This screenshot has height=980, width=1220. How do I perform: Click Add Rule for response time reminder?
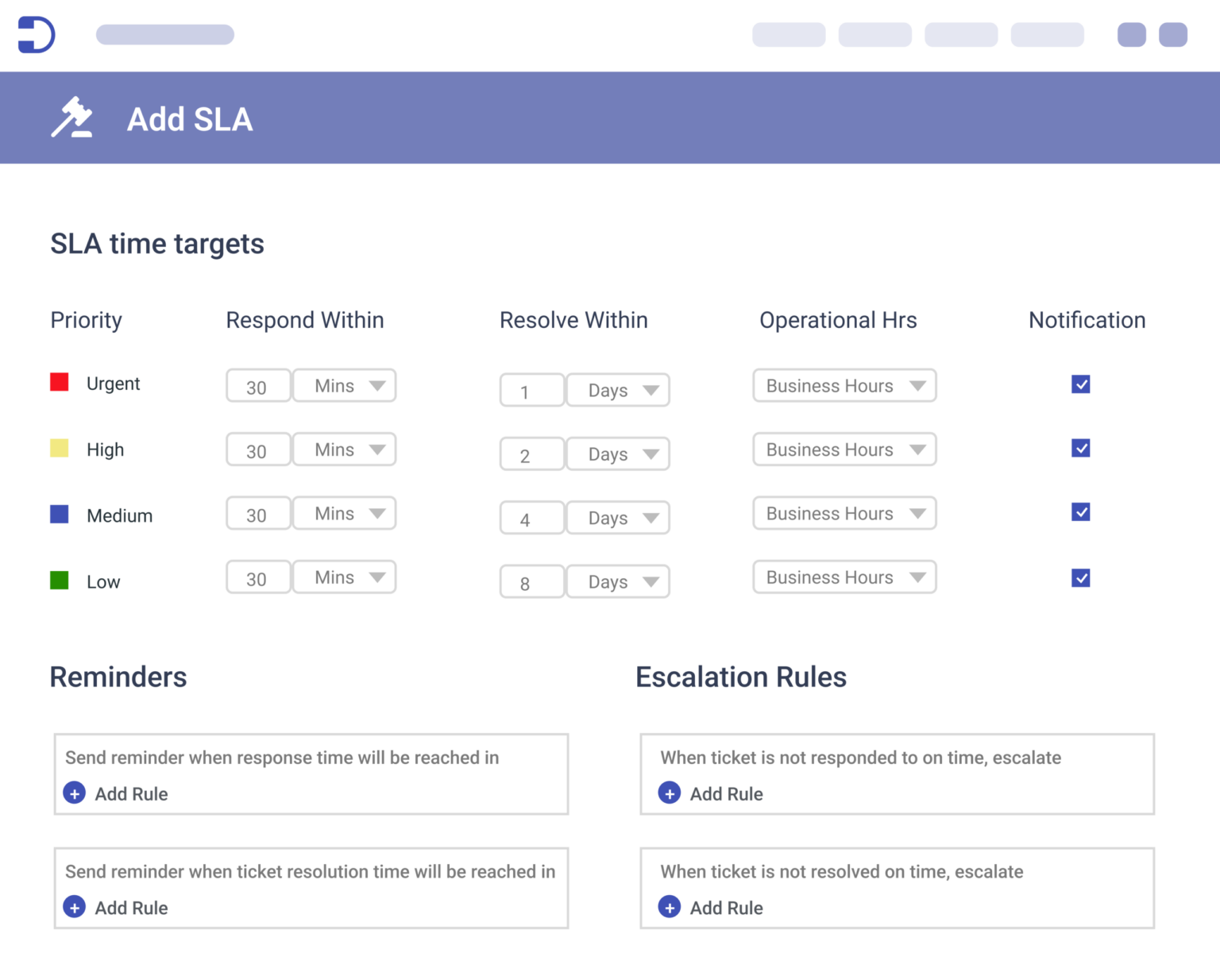click(x=131, y=793)
